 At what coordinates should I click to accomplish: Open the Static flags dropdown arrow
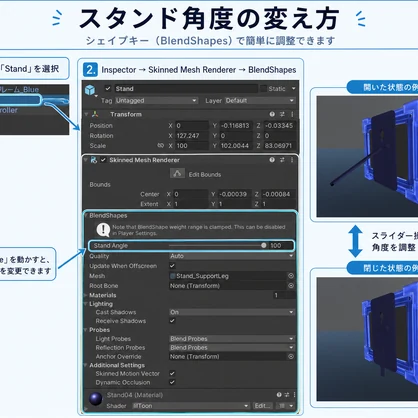click(x=293, y=89)
